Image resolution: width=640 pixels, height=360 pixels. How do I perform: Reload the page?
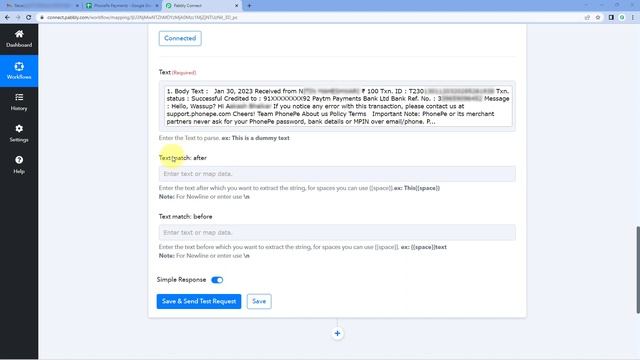tap(29, 18)
